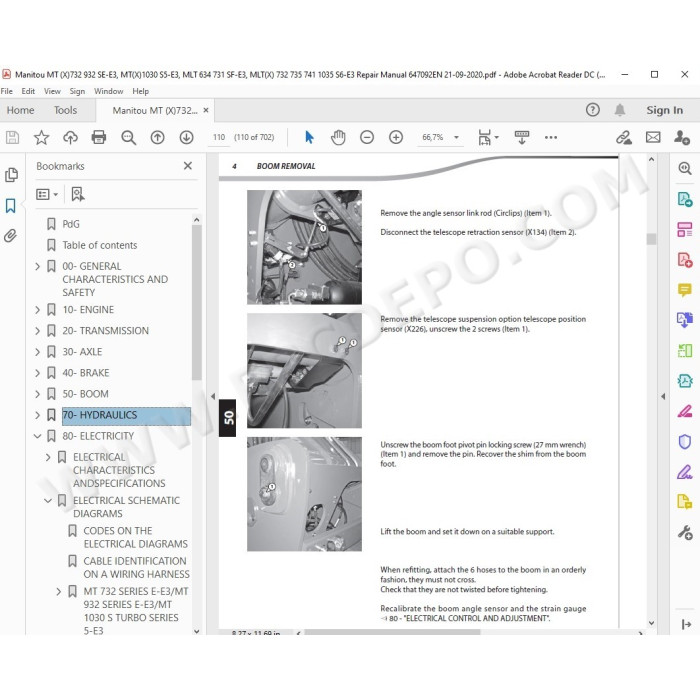The width and height of the screenshot is (700, 700).
Task: Print the document with printer icon
Action: (x=99, y=138)
